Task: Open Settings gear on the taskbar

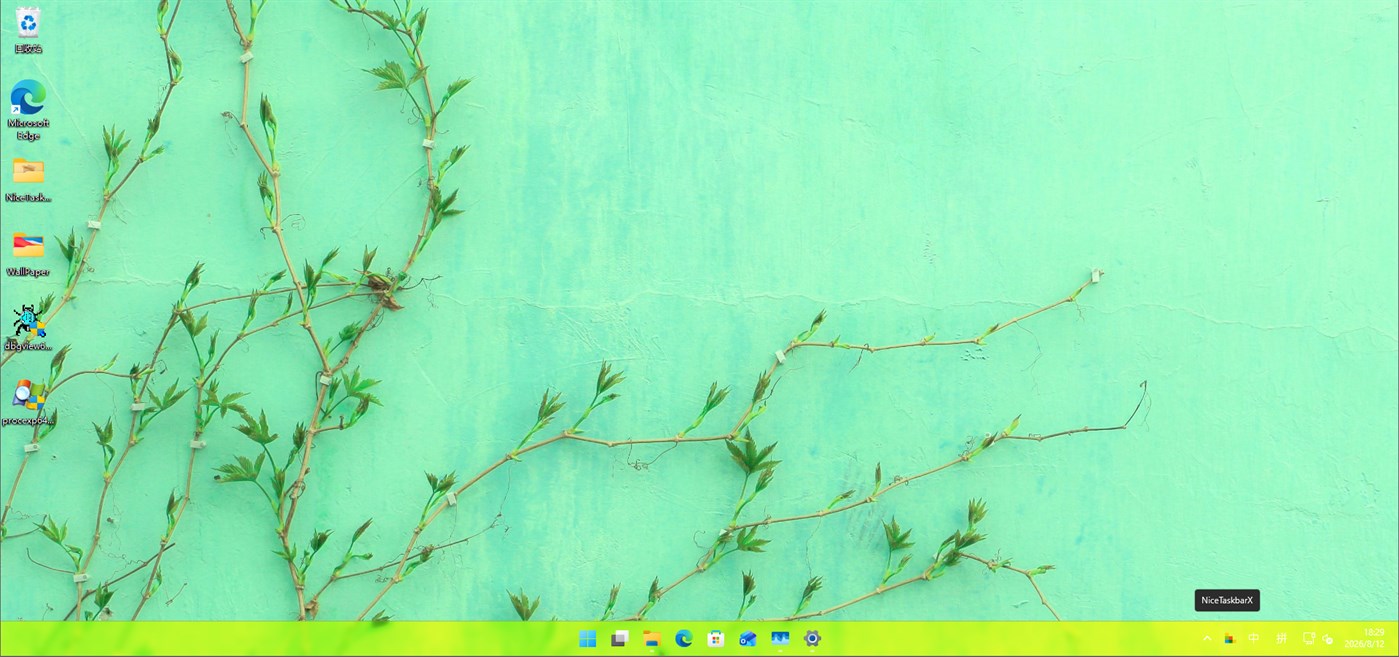Action: tap(812, 639)
